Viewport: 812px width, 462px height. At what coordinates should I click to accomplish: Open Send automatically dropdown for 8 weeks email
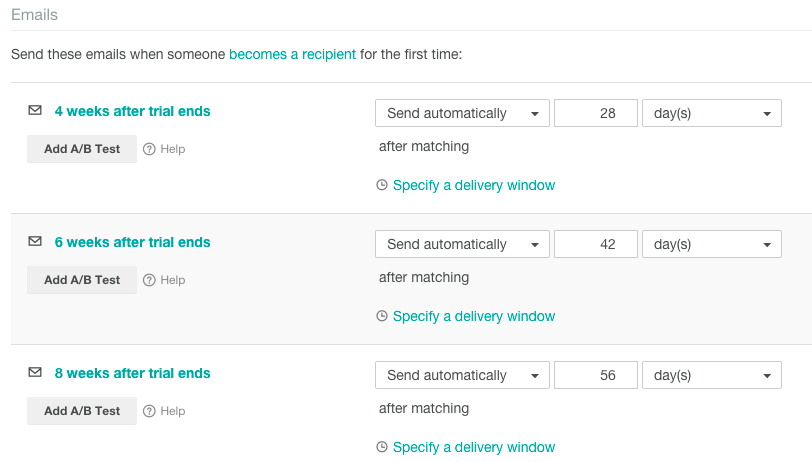(462, 376)
